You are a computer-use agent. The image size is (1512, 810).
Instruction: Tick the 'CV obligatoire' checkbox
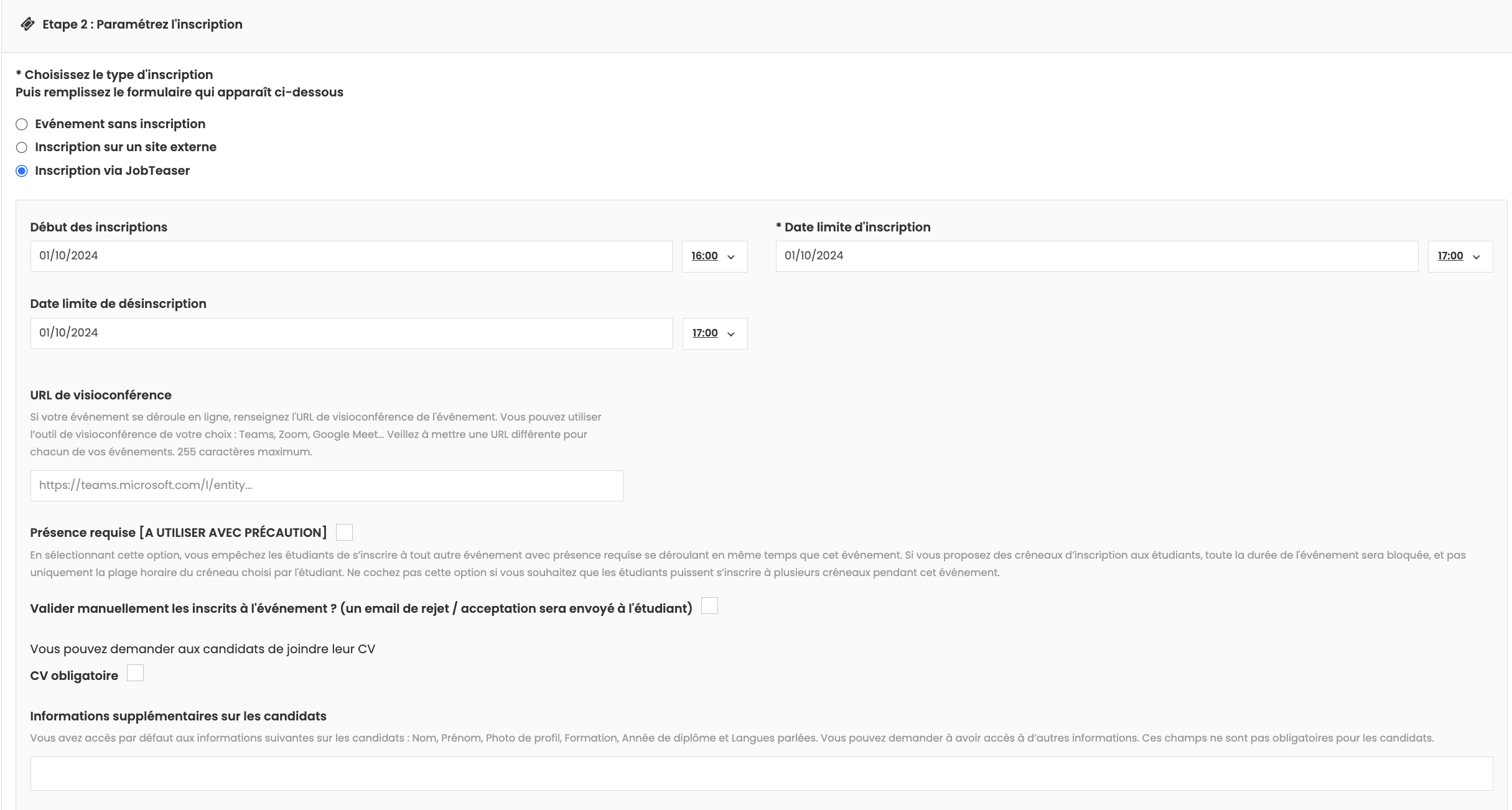[135, 673]
